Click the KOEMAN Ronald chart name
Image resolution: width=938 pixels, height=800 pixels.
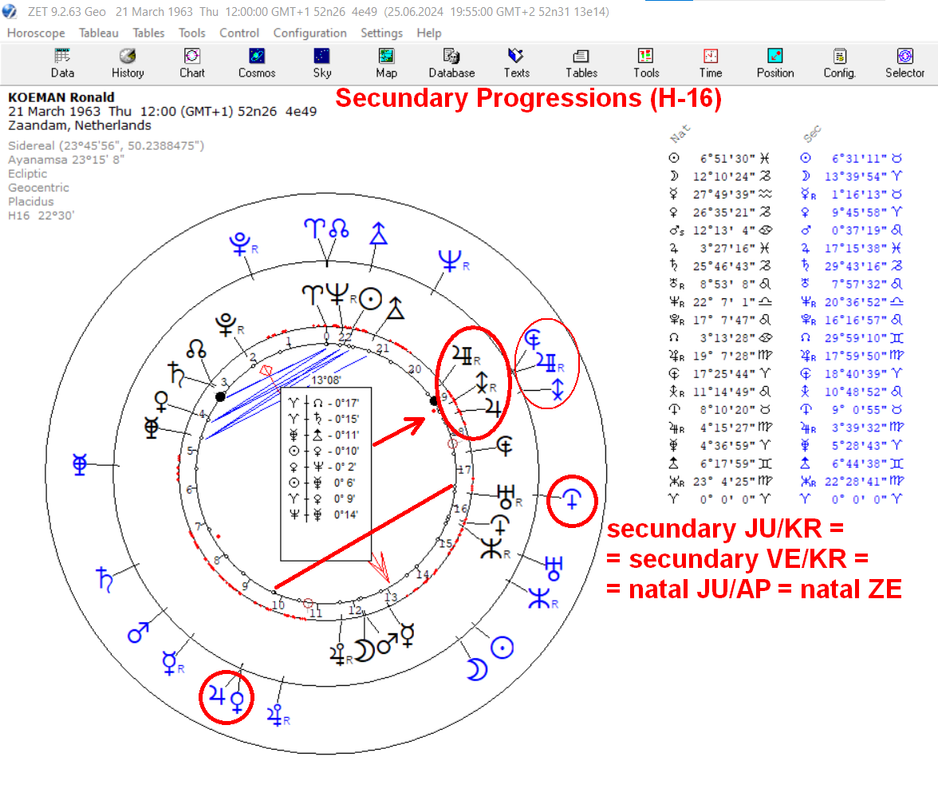point(61,97)
